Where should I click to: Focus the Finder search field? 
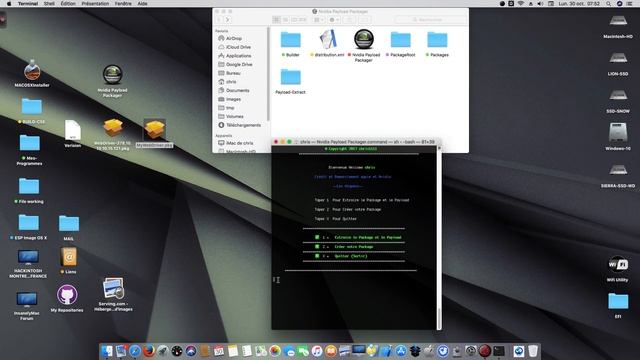point(431,20)
